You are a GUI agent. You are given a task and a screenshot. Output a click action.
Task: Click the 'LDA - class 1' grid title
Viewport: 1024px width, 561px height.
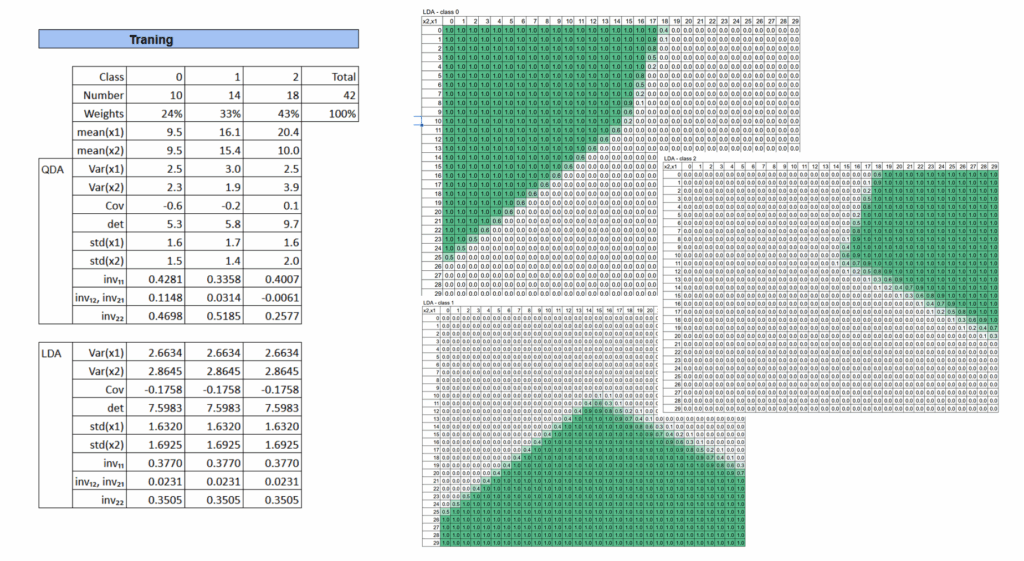438,303
